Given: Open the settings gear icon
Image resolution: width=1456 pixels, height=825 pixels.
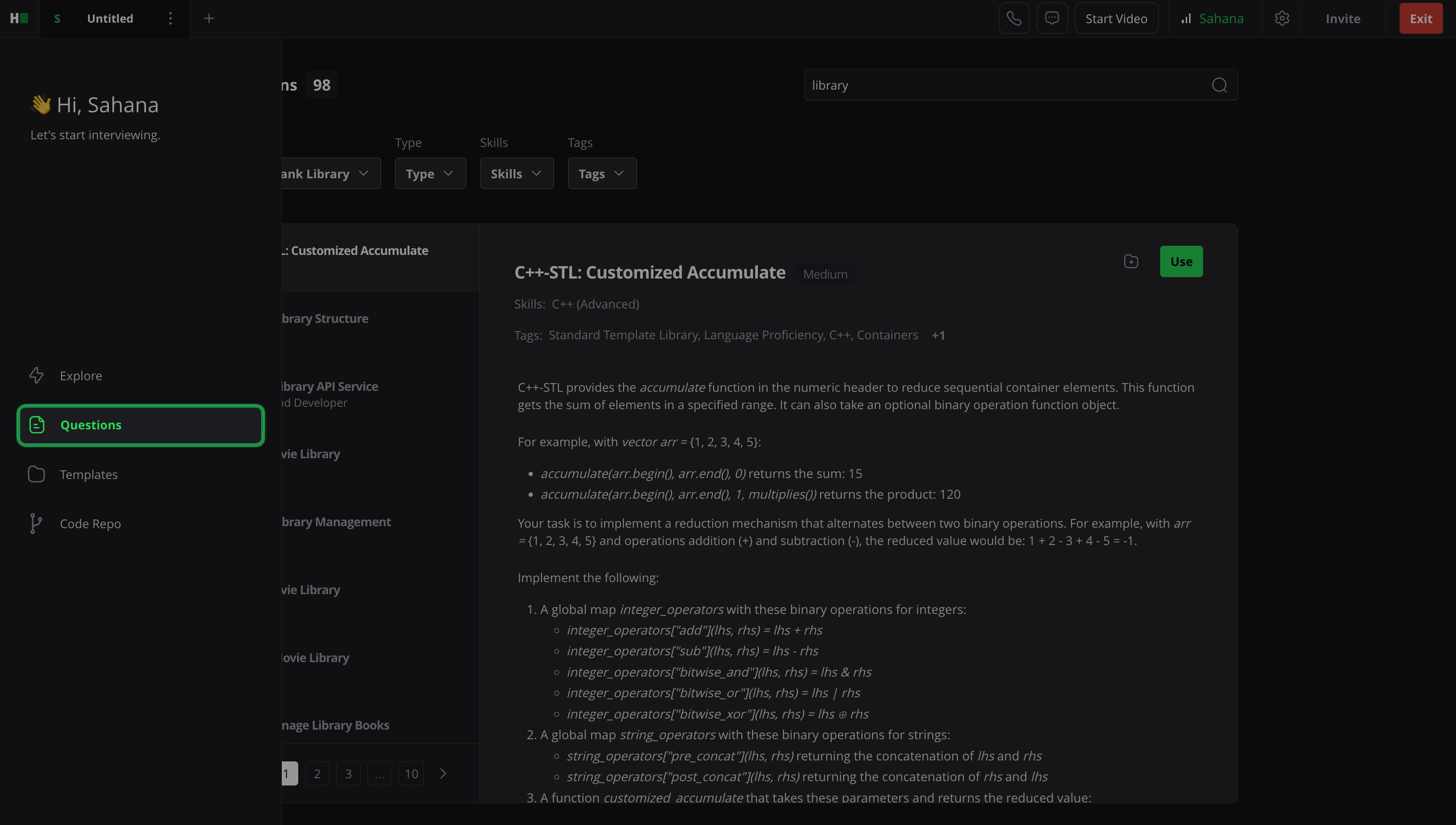Looking at the screenshot, I should click(x=1282, y=19).
